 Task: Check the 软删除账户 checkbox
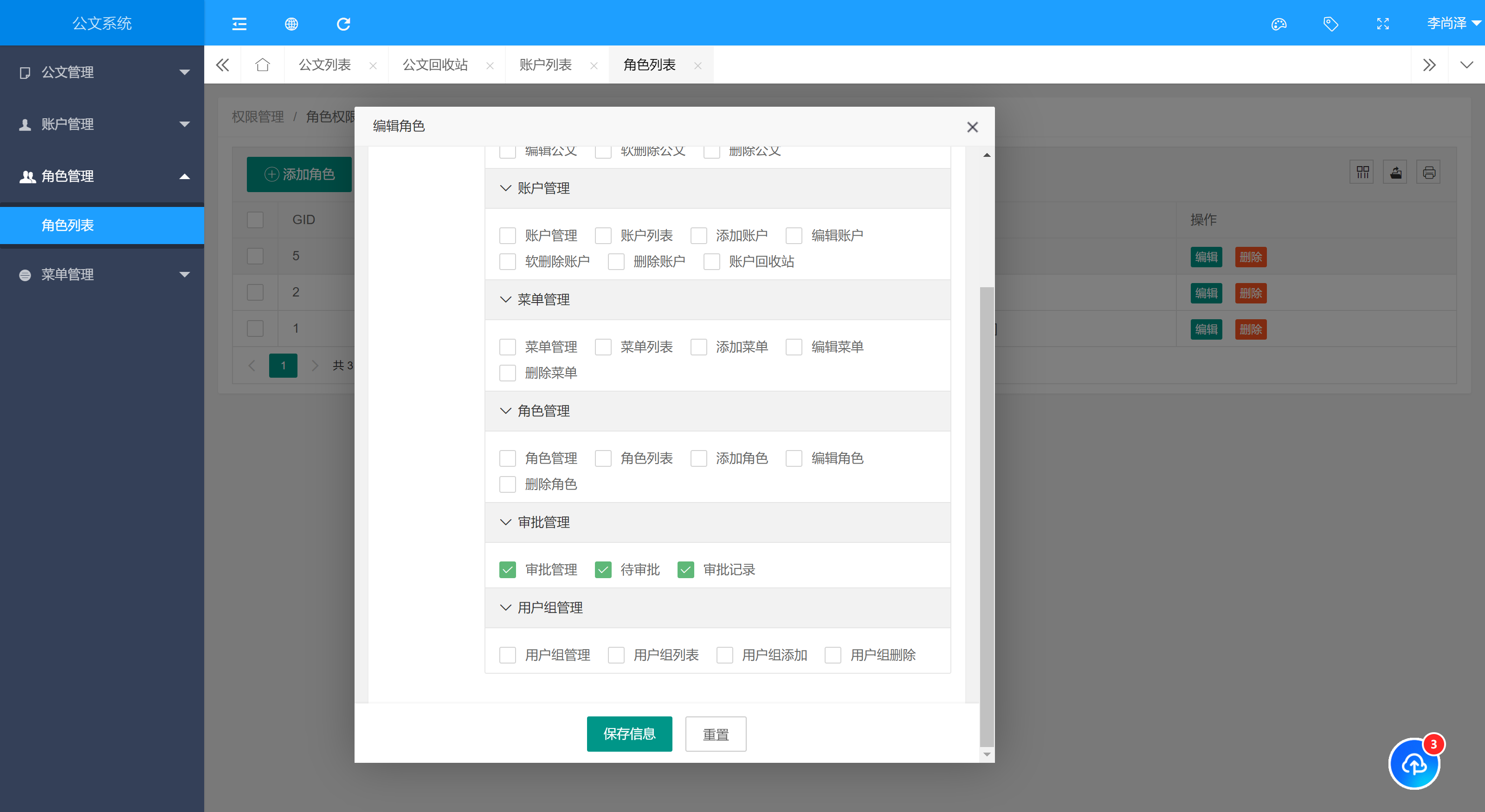507,262
